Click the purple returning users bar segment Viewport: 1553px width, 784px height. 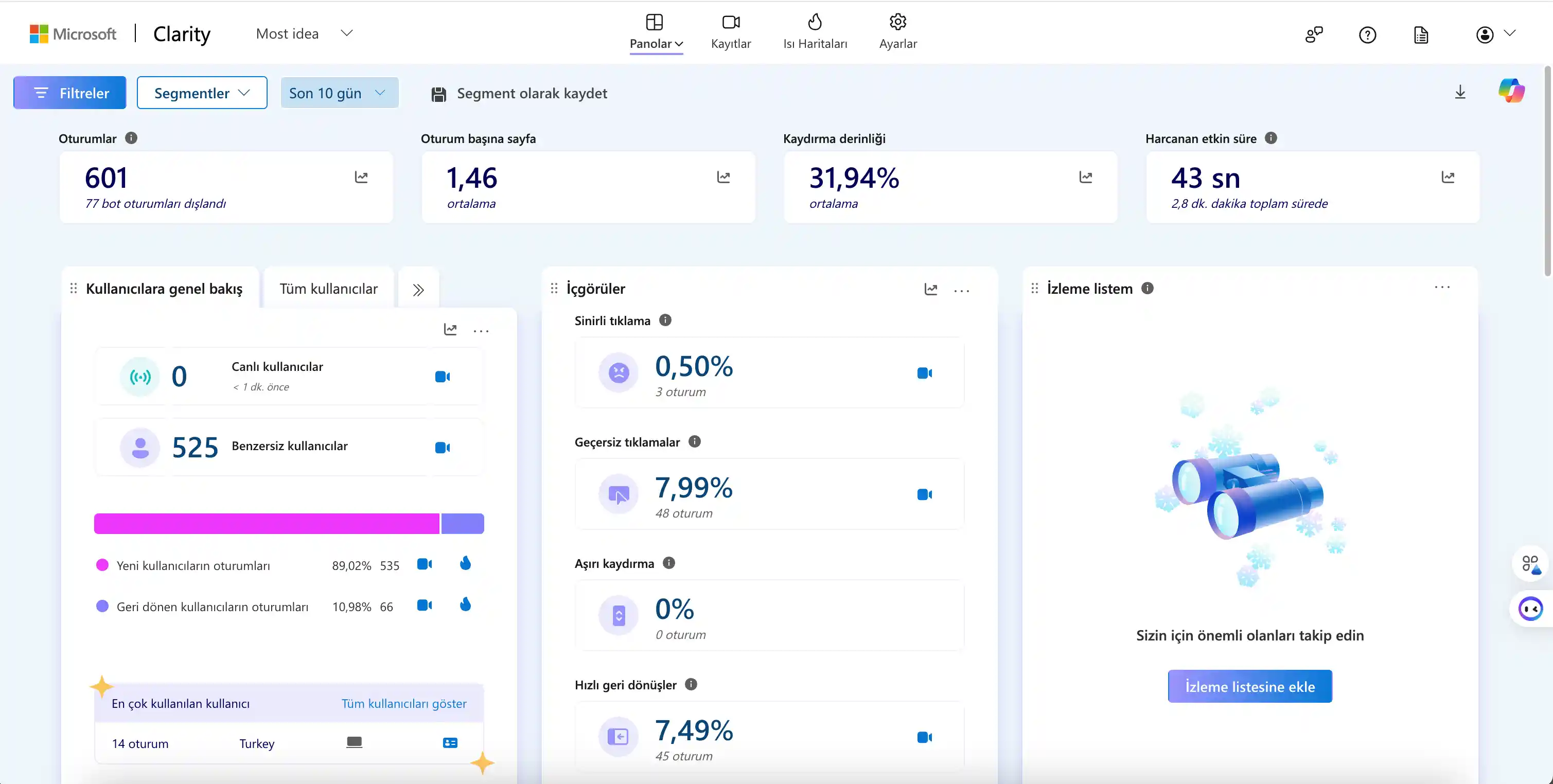463,524
